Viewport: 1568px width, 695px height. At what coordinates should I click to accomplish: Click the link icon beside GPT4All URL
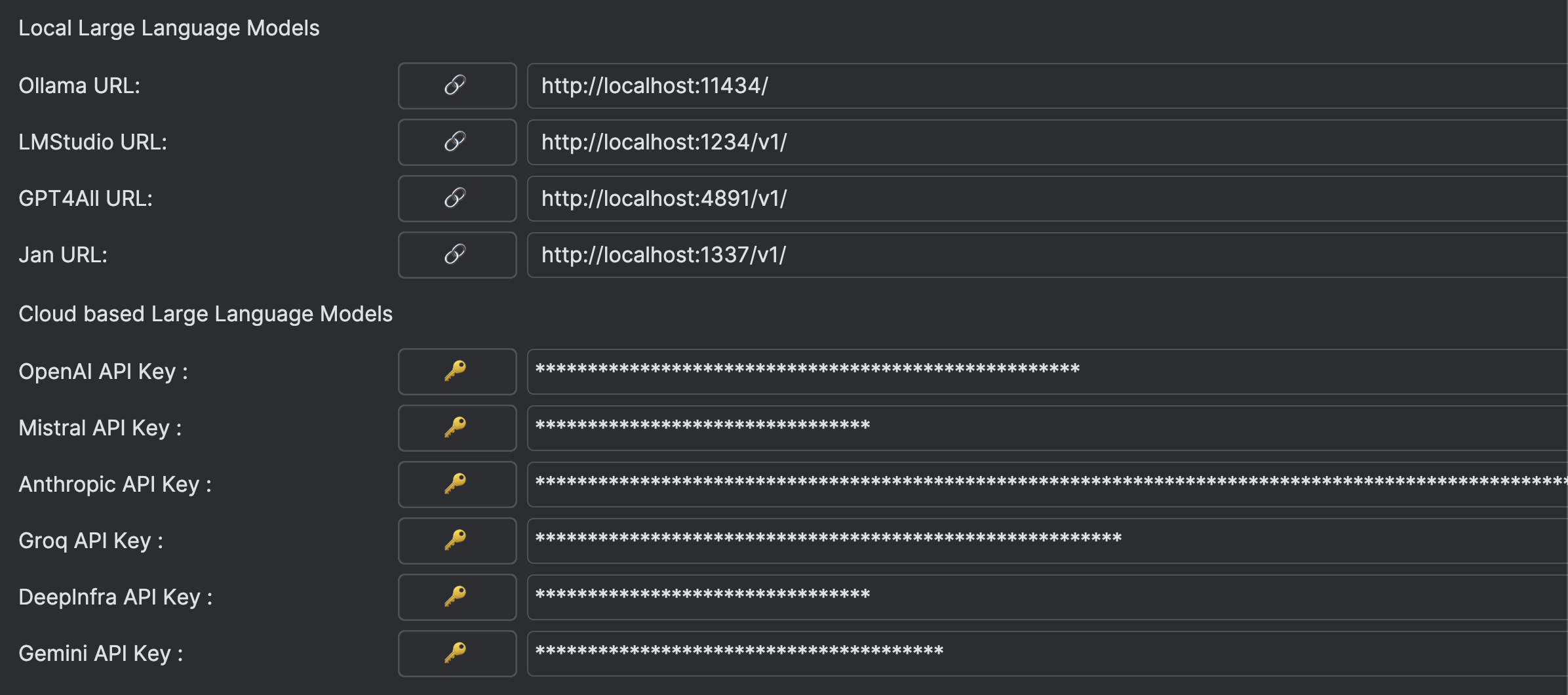pyautogui.click(x=457, y=199)
